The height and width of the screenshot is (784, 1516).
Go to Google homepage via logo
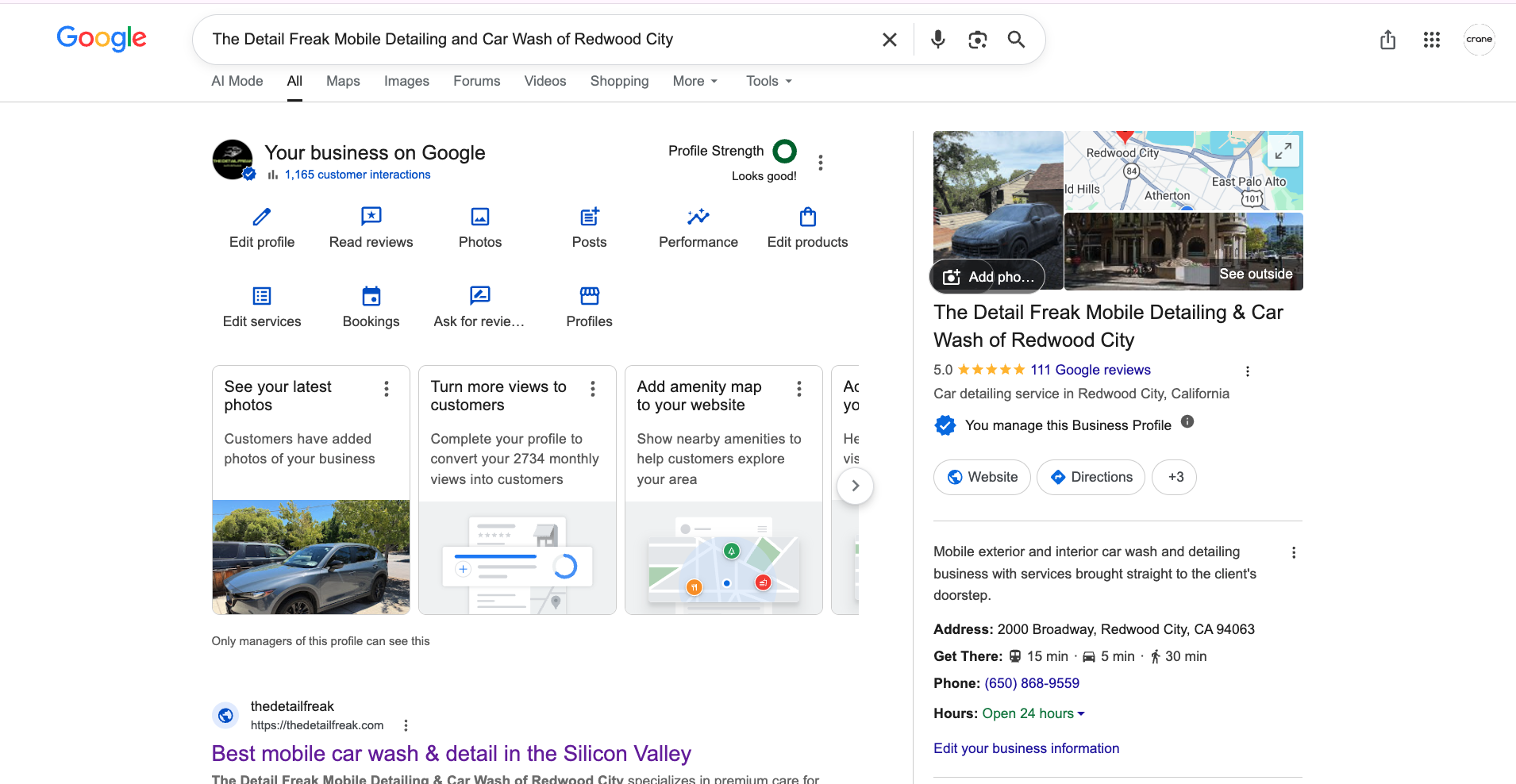coord(102,38)
